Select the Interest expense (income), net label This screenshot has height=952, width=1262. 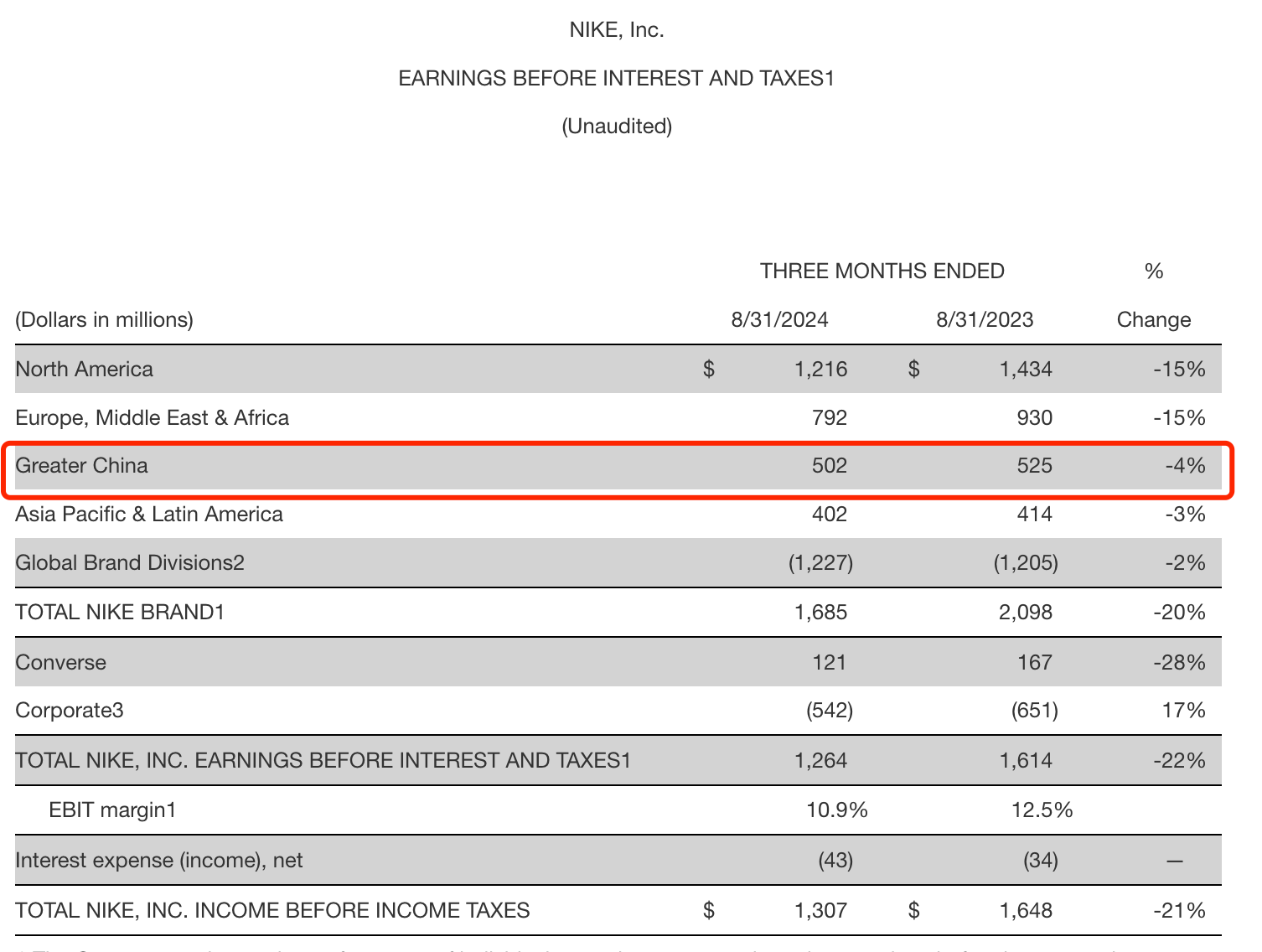point(158,861)
